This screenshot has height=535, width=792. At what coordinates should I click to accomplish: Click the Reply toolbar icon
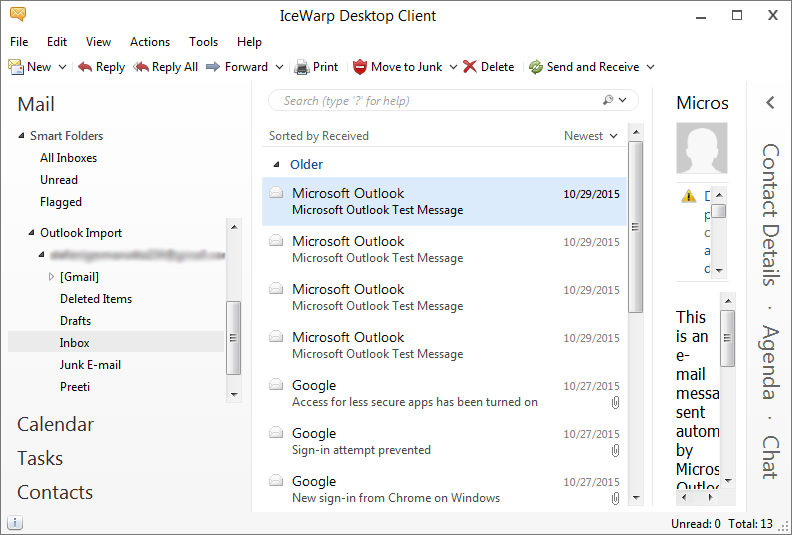[86, 67]
